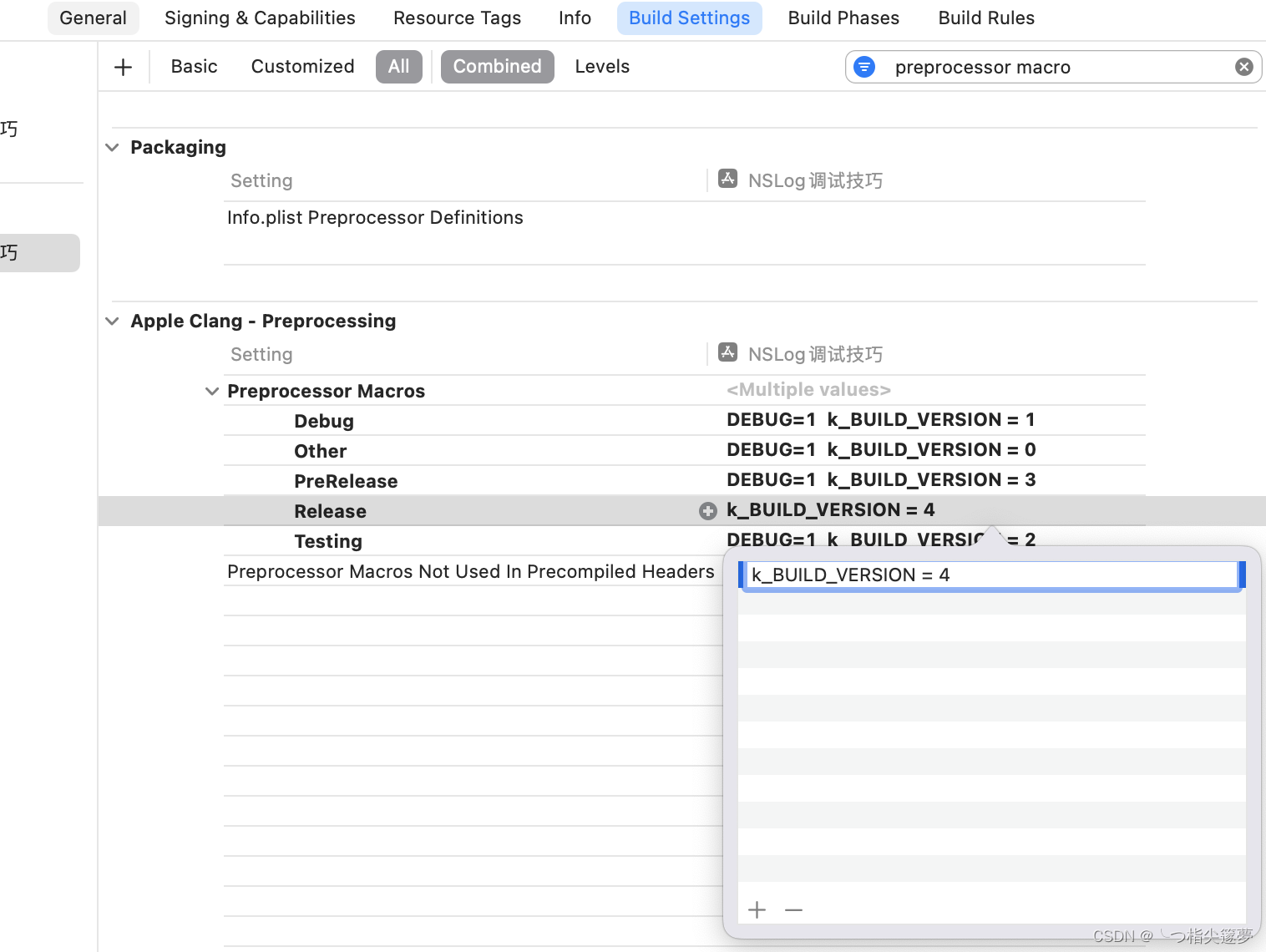Open the Build Rules tab
The height and width of the screenshot is (952, 1266).
(x=986, y=18)
